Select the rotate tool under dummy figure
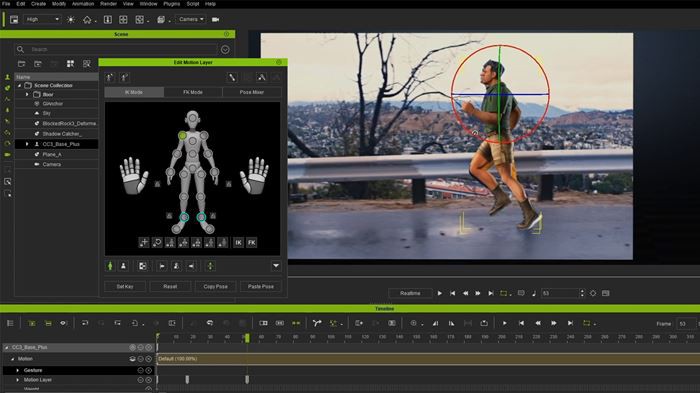 (157, 242)
